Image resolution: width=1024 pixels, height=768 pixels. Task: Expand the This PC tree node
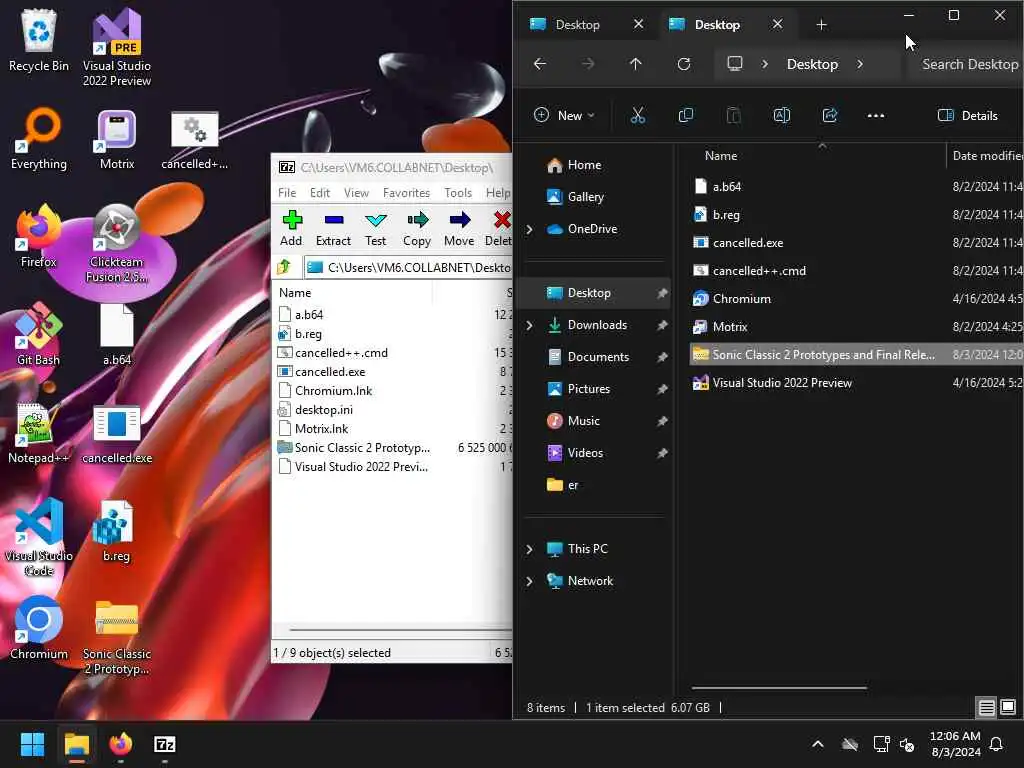pyautogui.click(x=530, y=549)
